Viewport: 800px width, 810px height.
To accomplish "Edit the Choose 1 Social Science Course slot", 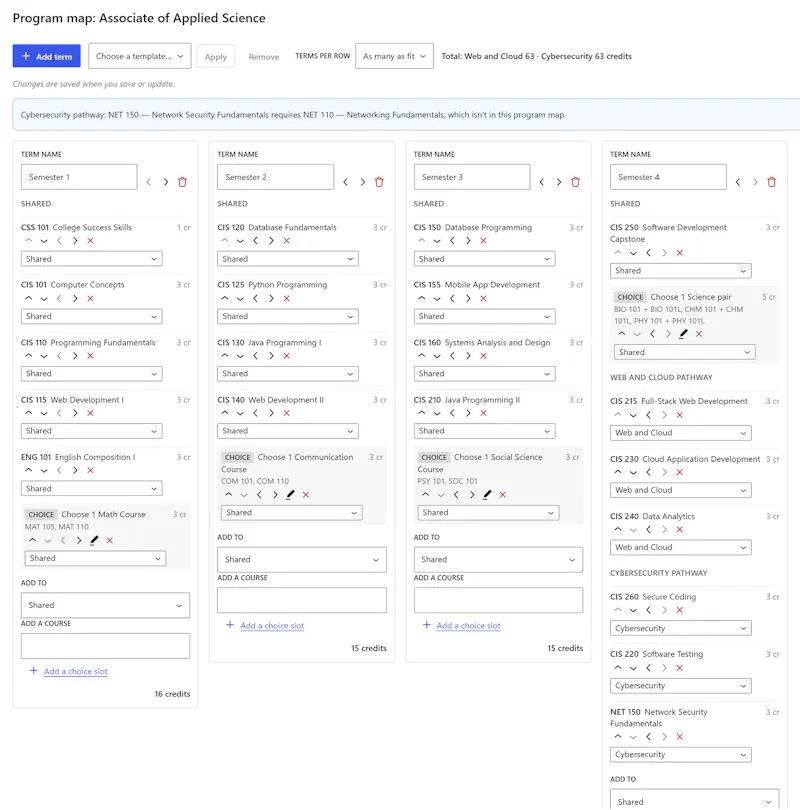I will click(x=487, y=495).
